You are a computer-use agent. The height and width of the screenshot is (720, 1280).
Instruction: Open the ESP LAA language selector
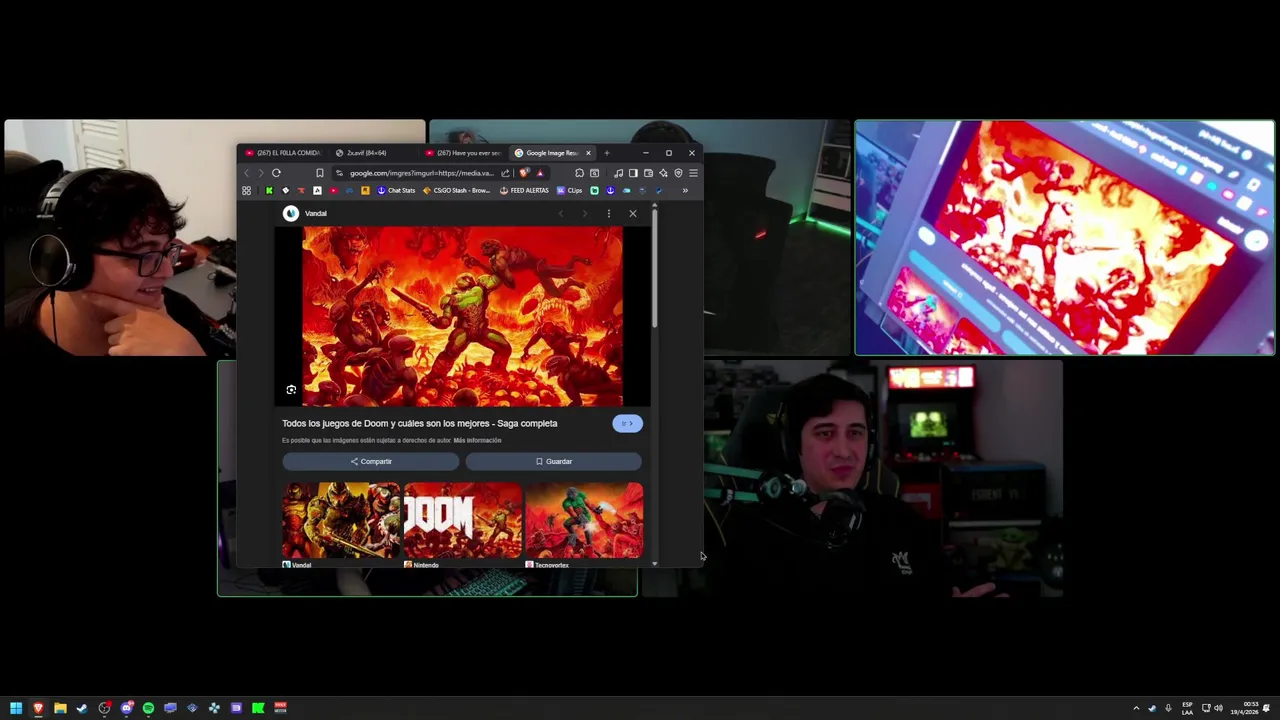1187,708
